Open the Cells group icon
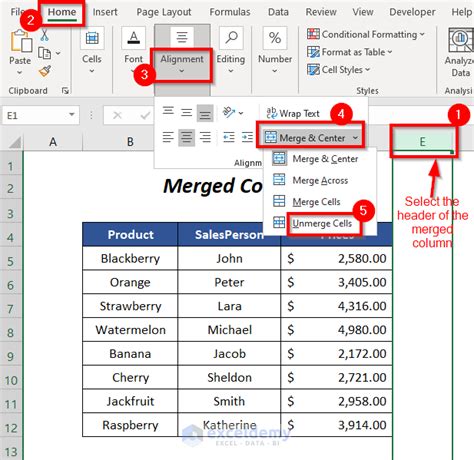Viewport: 474px width, 460px height. (x=92, y=38)
